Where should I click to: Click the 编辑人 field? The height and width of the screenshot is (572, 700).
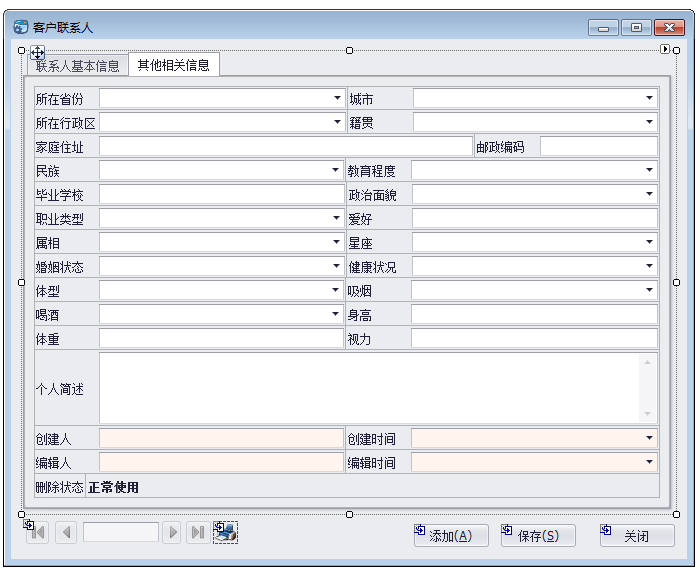click(221, 463)
